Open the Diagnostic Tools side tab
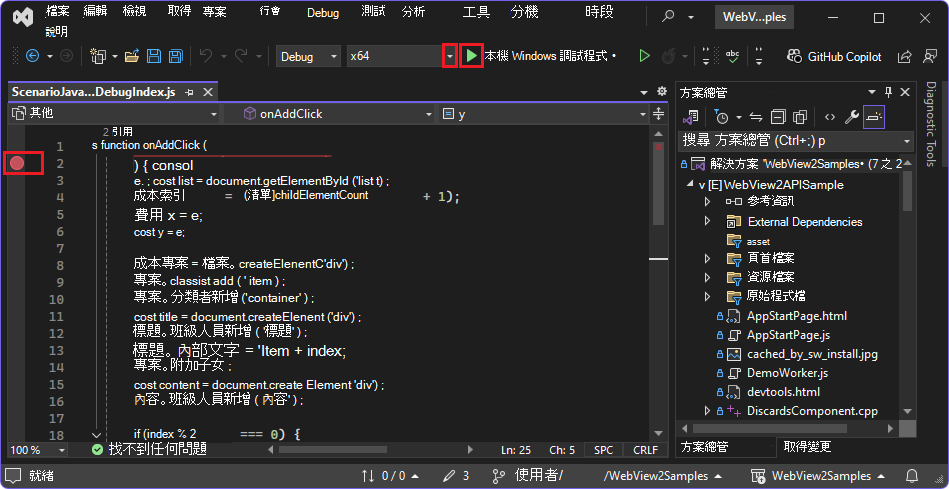Viewport: 949px width, 489px height. click(x=931, y=123)
